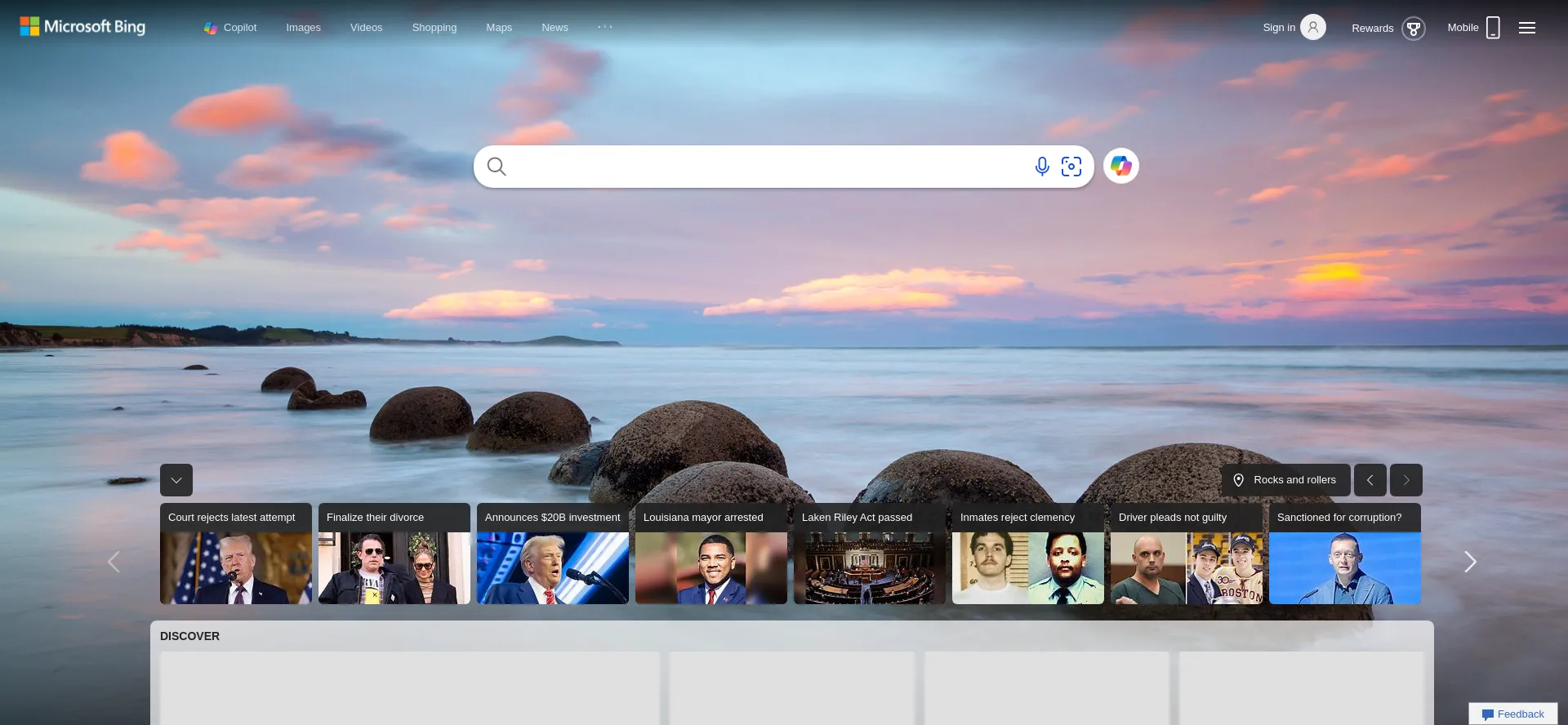The width and height of the screenshot is (1568, 725).
Task: Open the Images tab
Action: 303,28
